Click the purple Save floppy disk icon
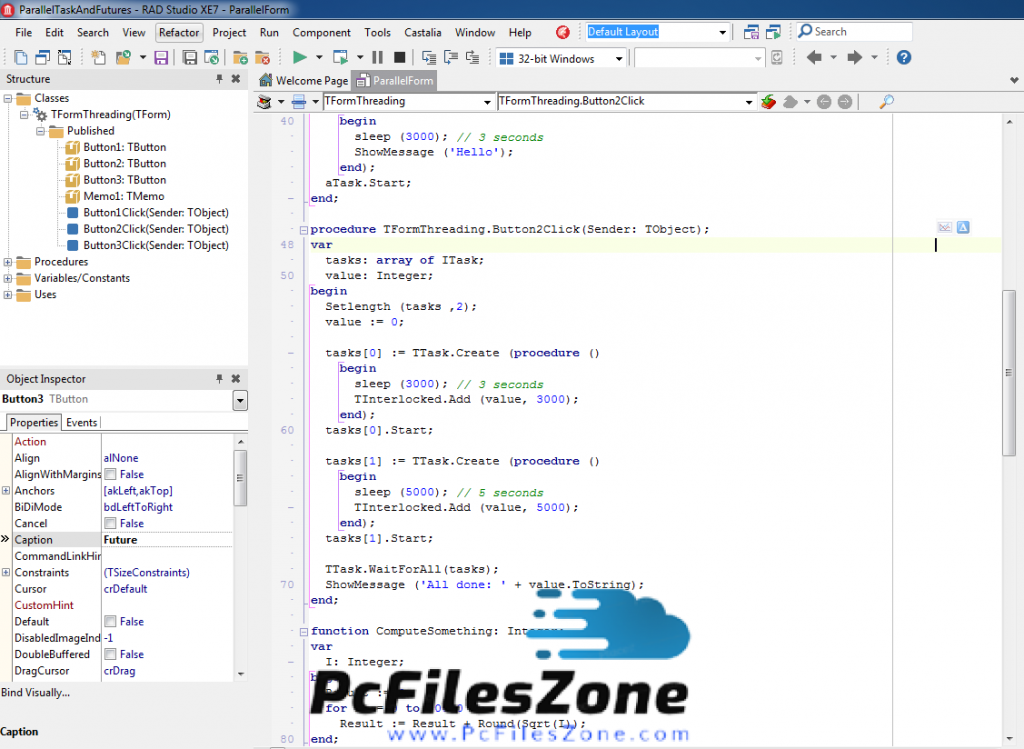Viewport: 1024px width, 749px height. (x=161, y=58)
